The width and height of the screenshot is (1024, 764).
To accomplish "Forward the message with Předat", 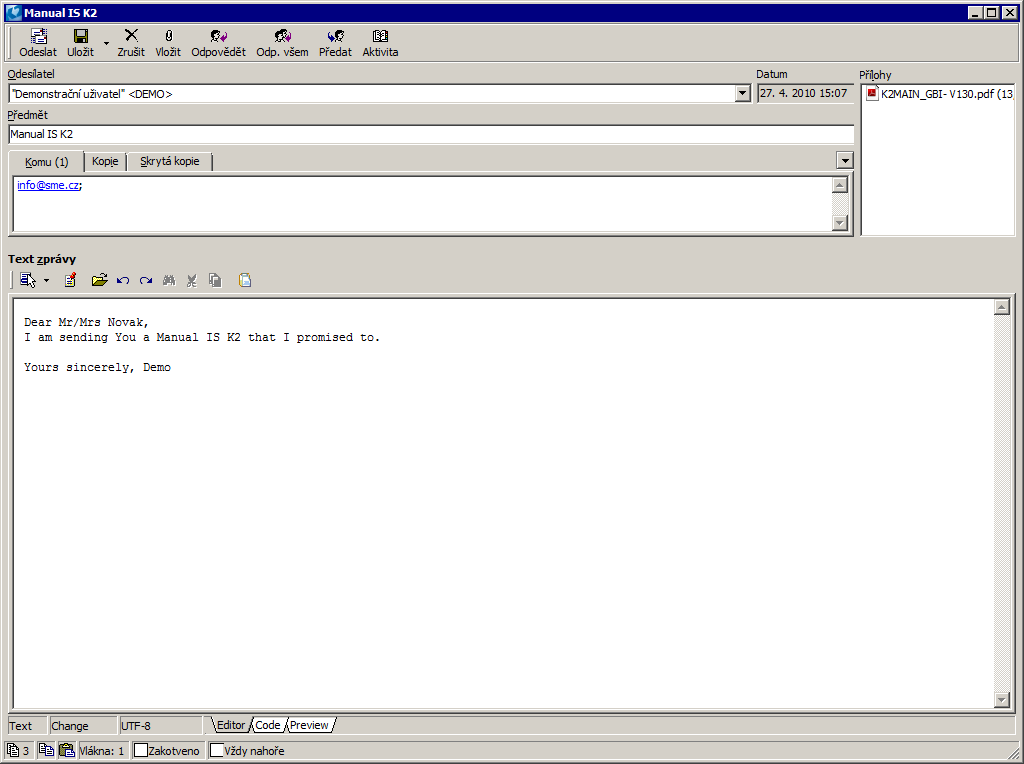I will [335, 43].
